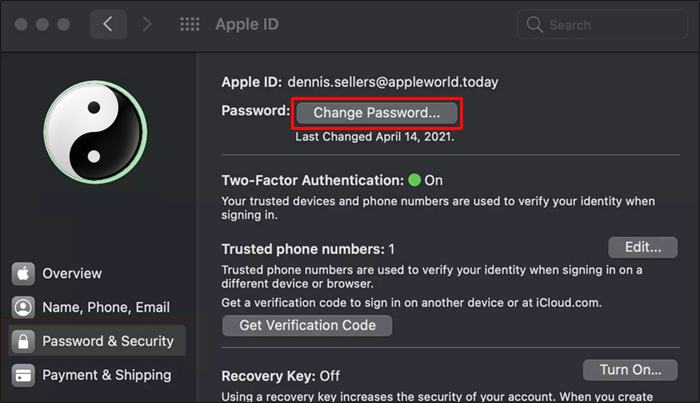Click the back navigation arrow

pyautogui.click(x=108, y=24)
